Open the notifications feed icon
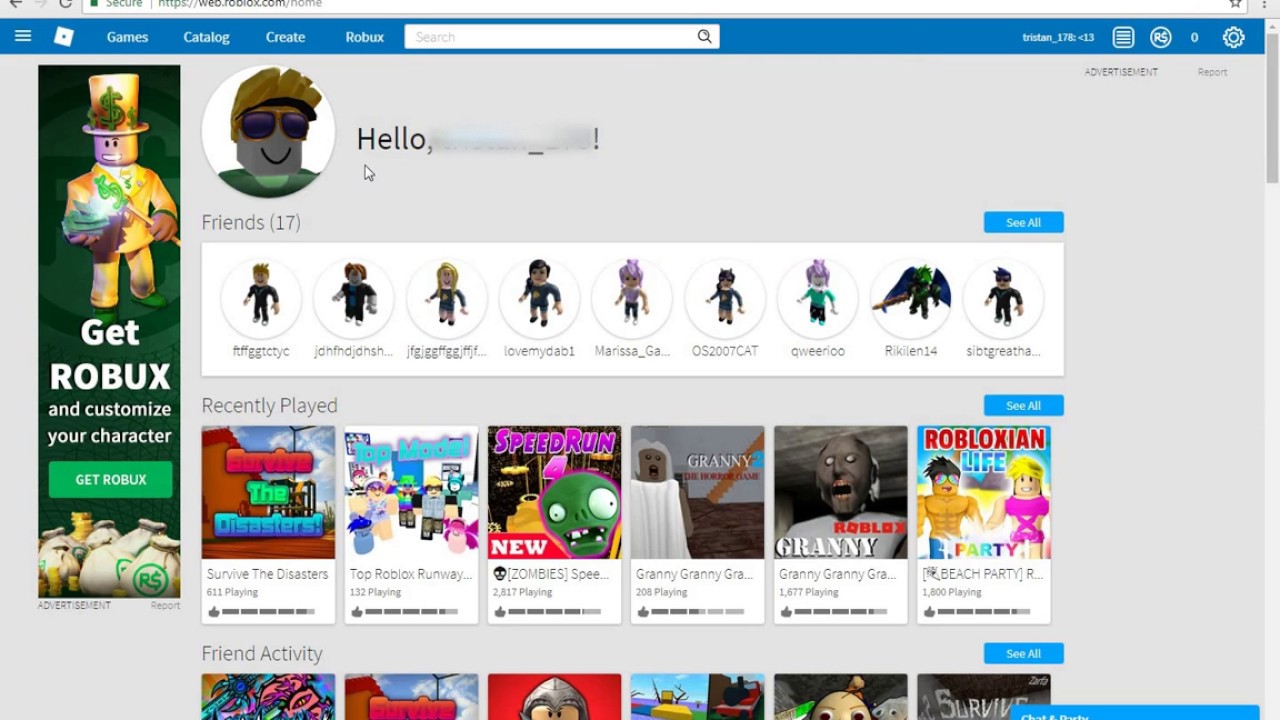 click(x=1123, y=37)
